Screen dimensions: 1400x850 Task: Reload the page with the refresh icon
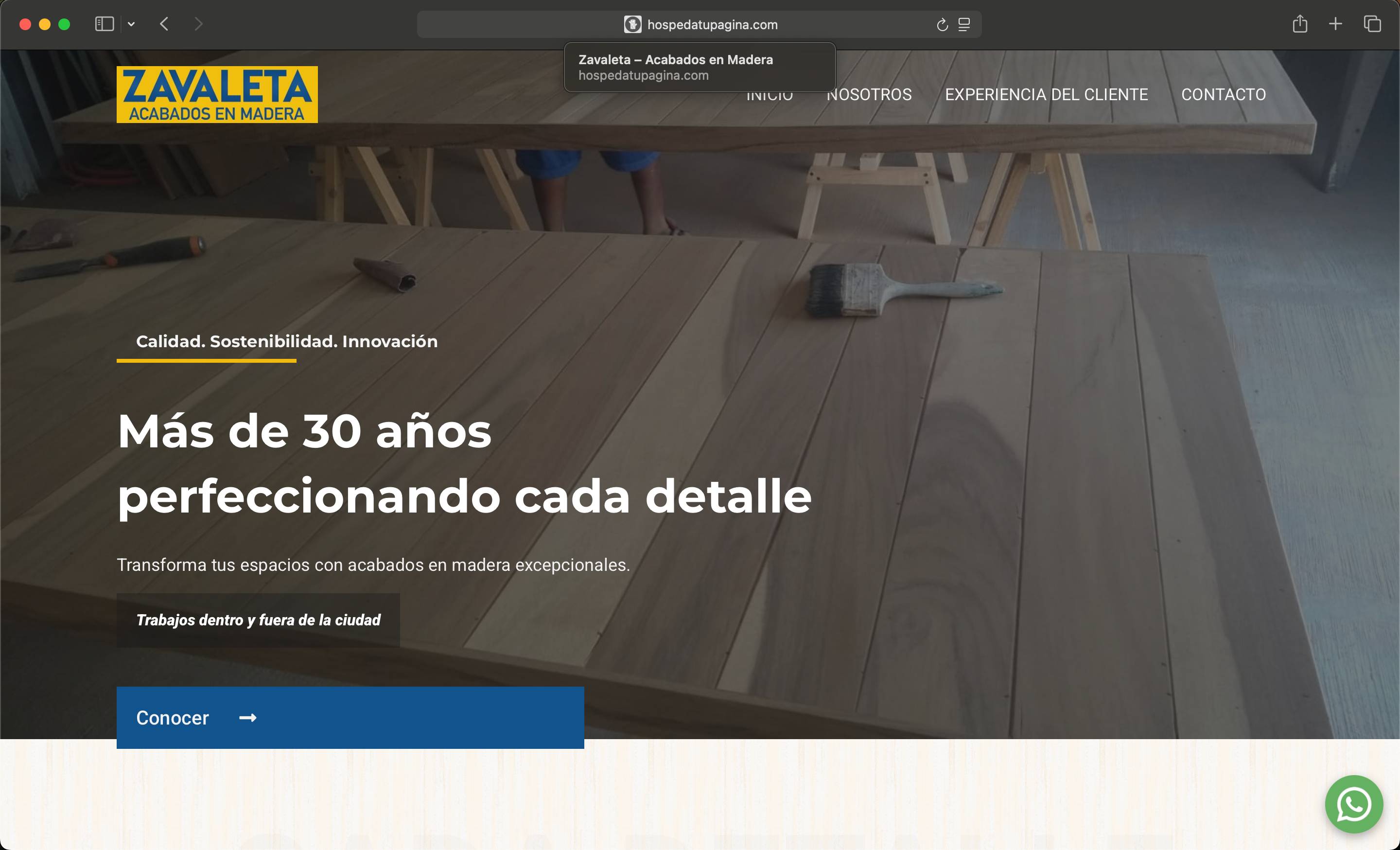[942, 24]
